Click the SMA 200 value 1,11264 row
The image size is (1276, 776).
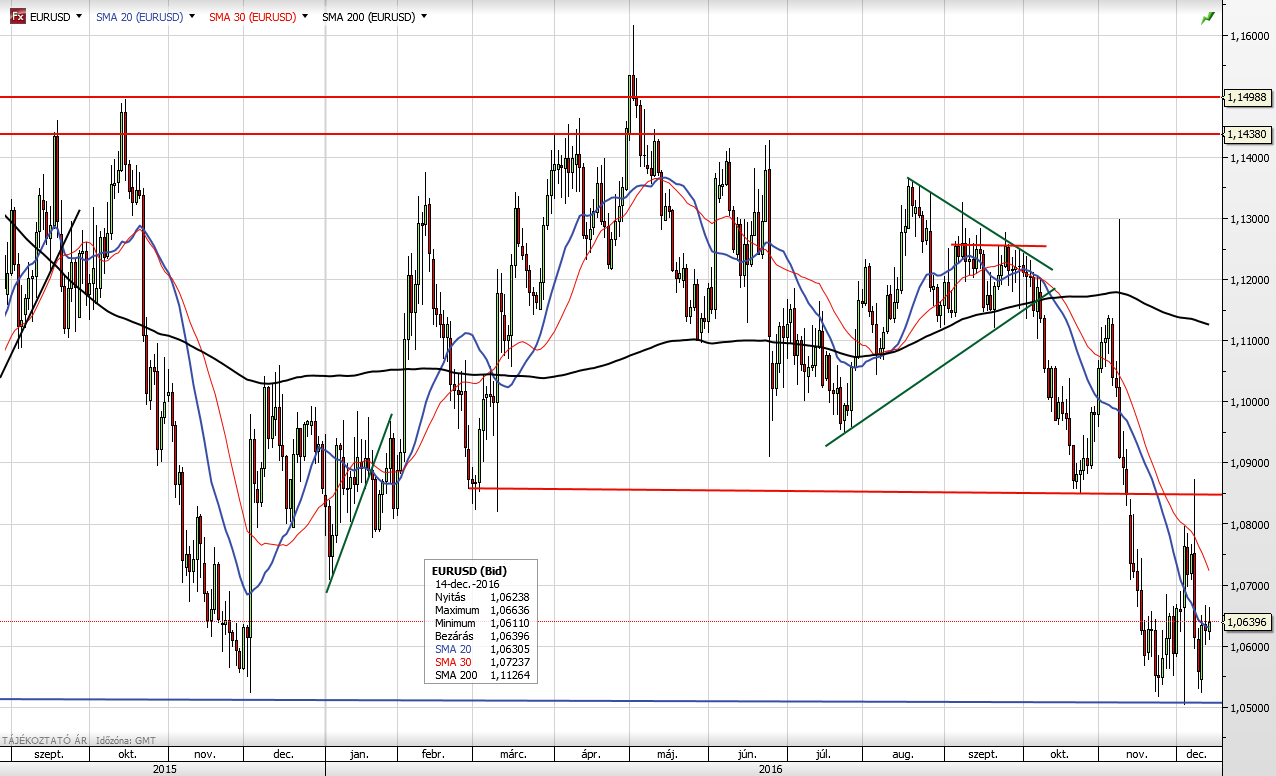click(482, 675)
